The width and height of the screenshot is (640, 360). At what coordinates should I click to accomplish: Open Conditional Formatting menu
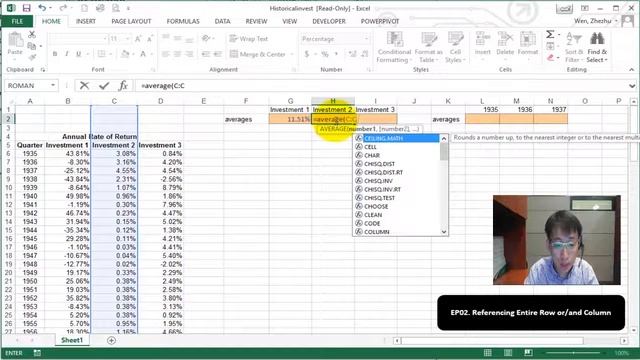tap(394, 47)
